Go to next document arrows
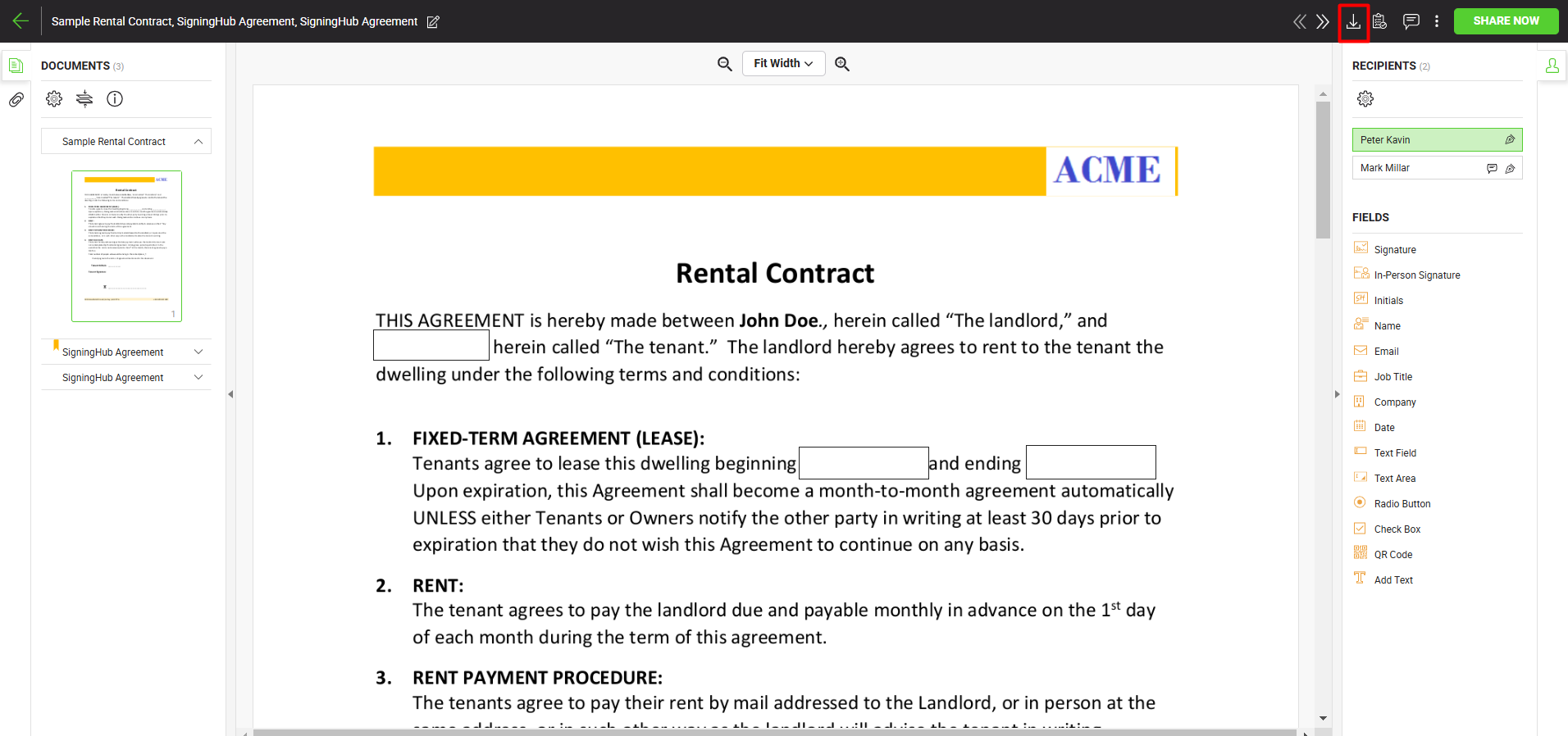1568x736 pixels. (1323, 21)
